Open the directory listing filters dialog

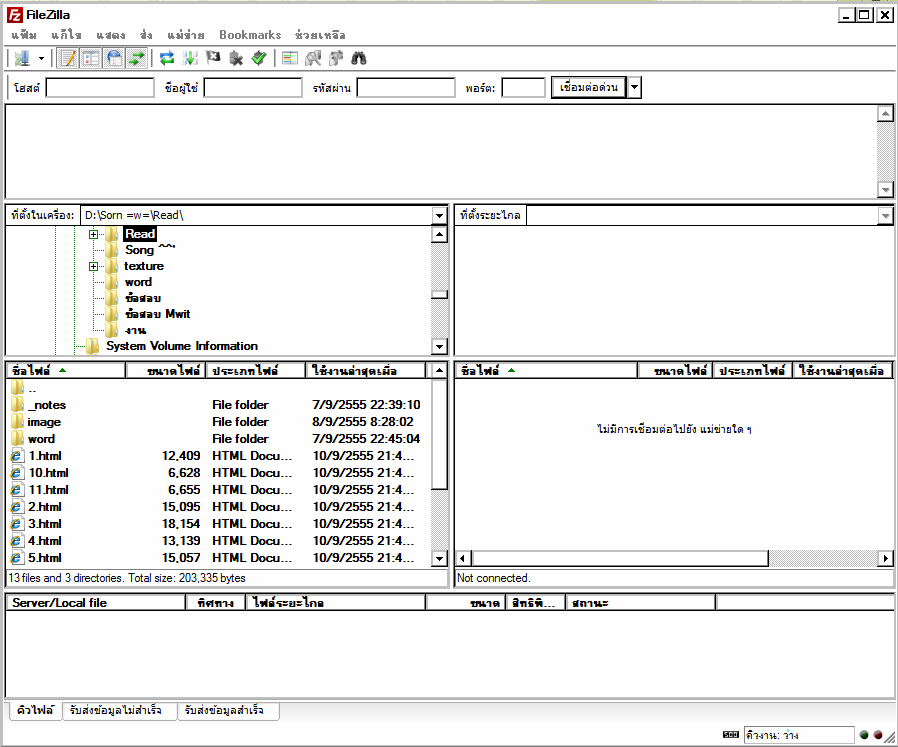[290, 58]
